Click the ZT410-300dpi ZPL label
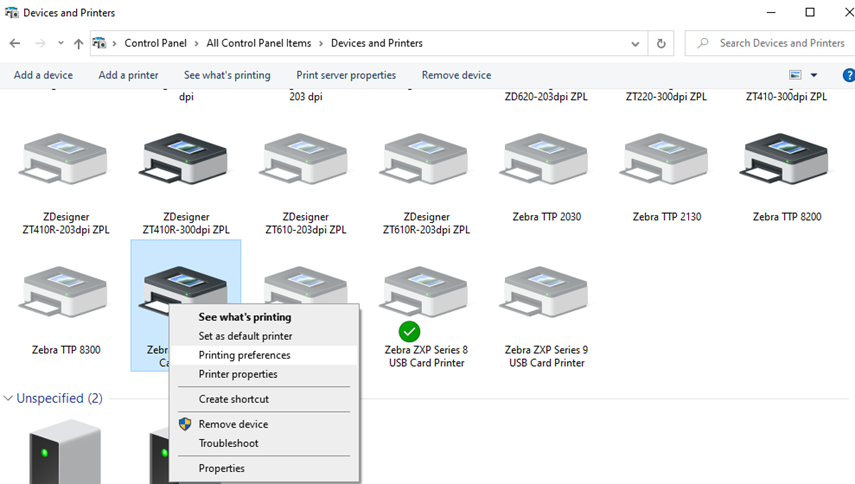This screenshot has height=484, width=855. pyautogui.click(x=786, y=96)
